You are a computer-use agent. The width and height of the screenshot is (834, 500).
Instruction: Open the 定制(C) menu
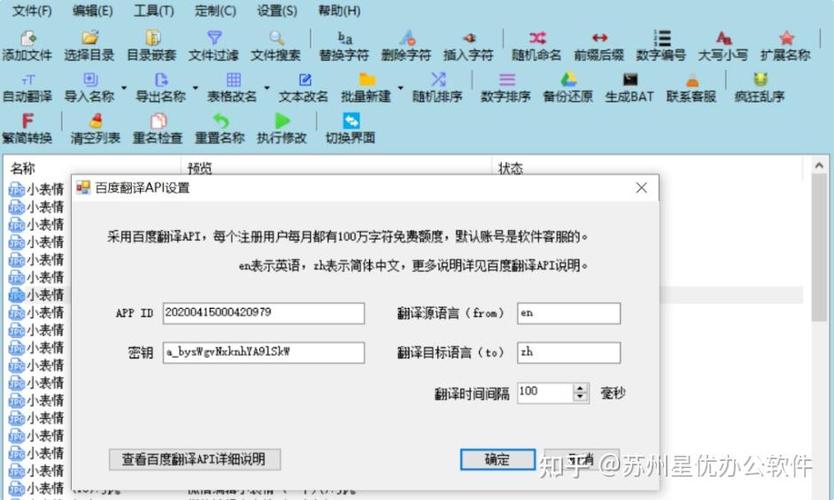(215, 11)
